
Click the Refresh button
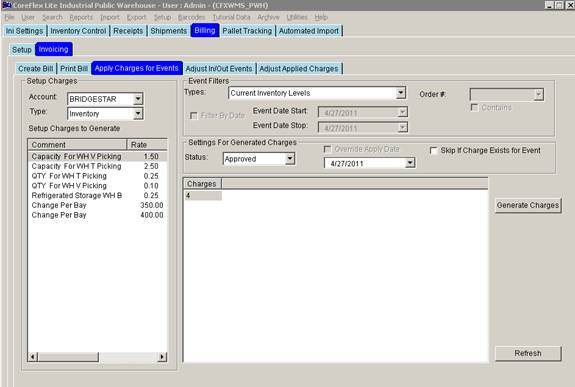(528, 353)
